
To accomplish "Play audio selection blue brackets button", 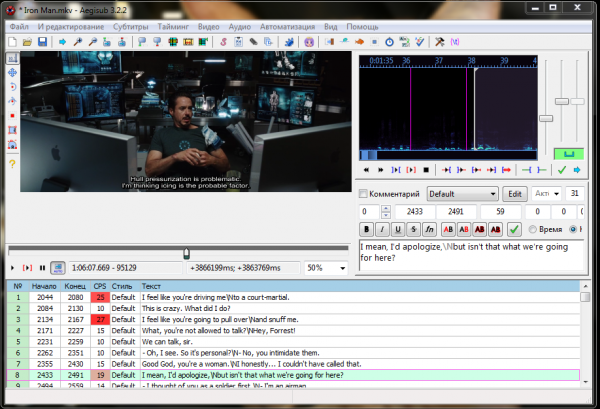I will click(x=396, y=170).
